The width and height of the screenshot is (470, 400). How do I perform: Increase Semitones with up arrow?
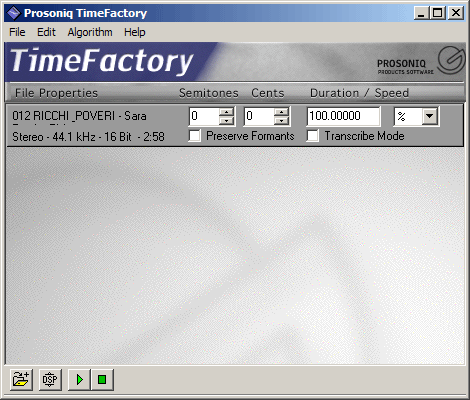(x=227, y=112)
